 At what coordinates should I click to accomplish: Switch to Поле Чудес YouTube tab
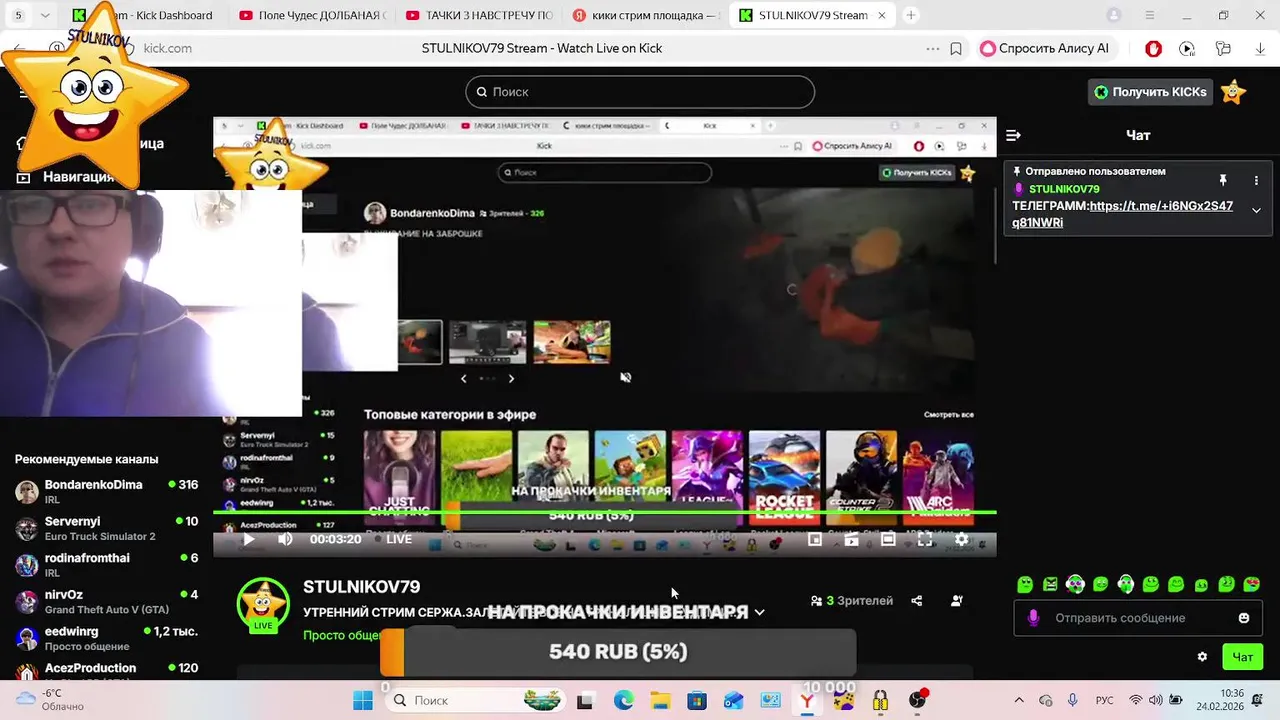click(312, 15)
